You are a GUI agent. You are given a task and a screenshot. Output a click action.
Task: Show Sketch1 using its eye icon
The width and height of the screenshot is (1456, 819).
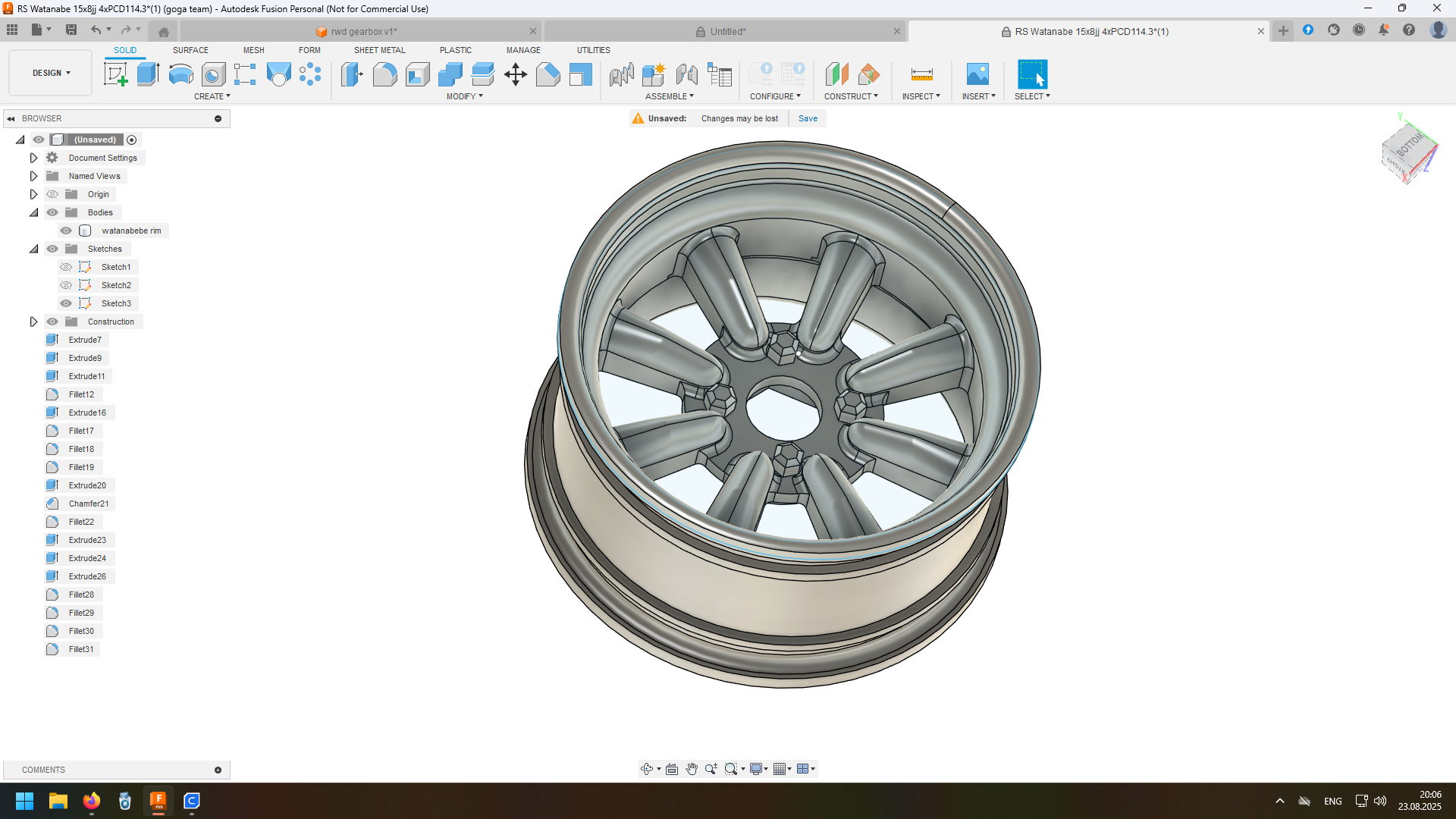[66, 267]
